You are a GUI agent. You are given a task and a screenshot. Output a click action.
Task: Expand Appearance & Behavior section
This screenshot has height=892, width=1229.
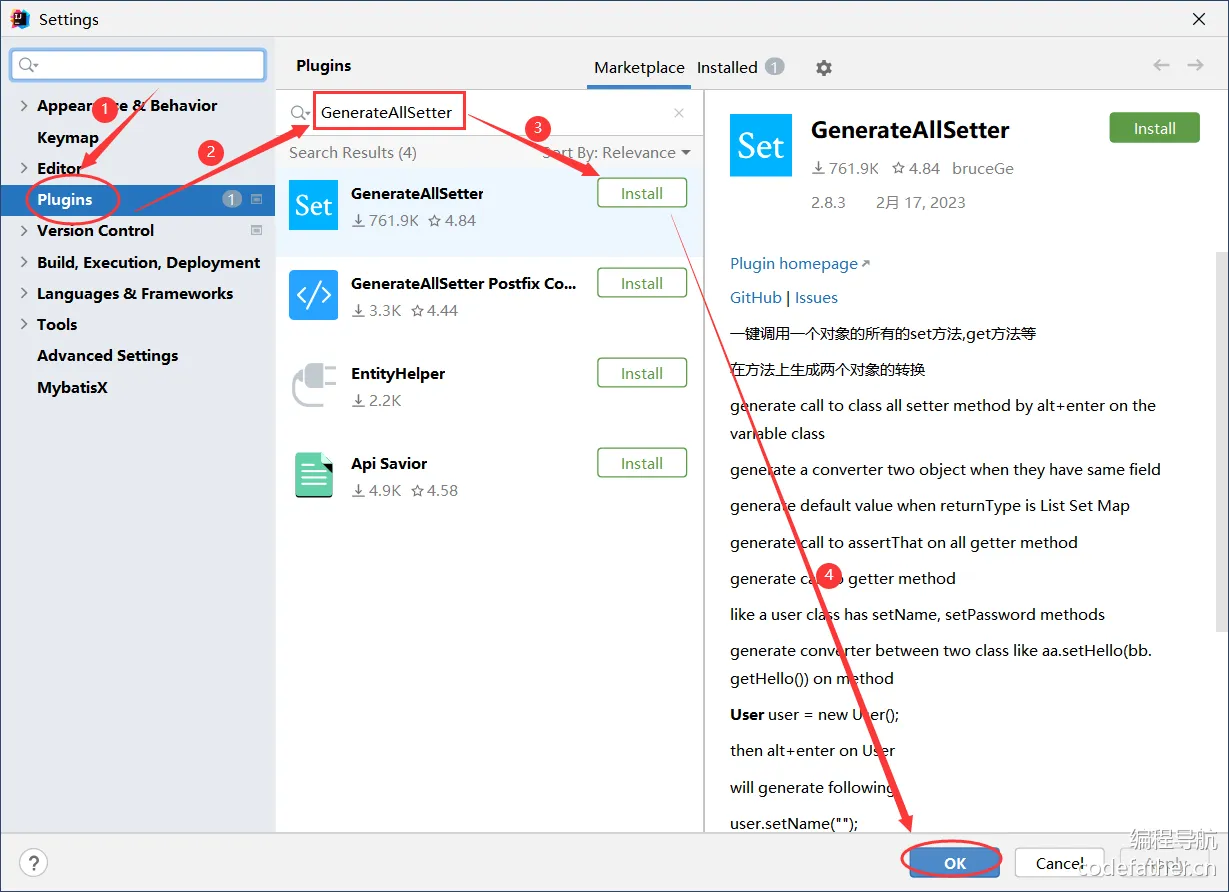24,105
